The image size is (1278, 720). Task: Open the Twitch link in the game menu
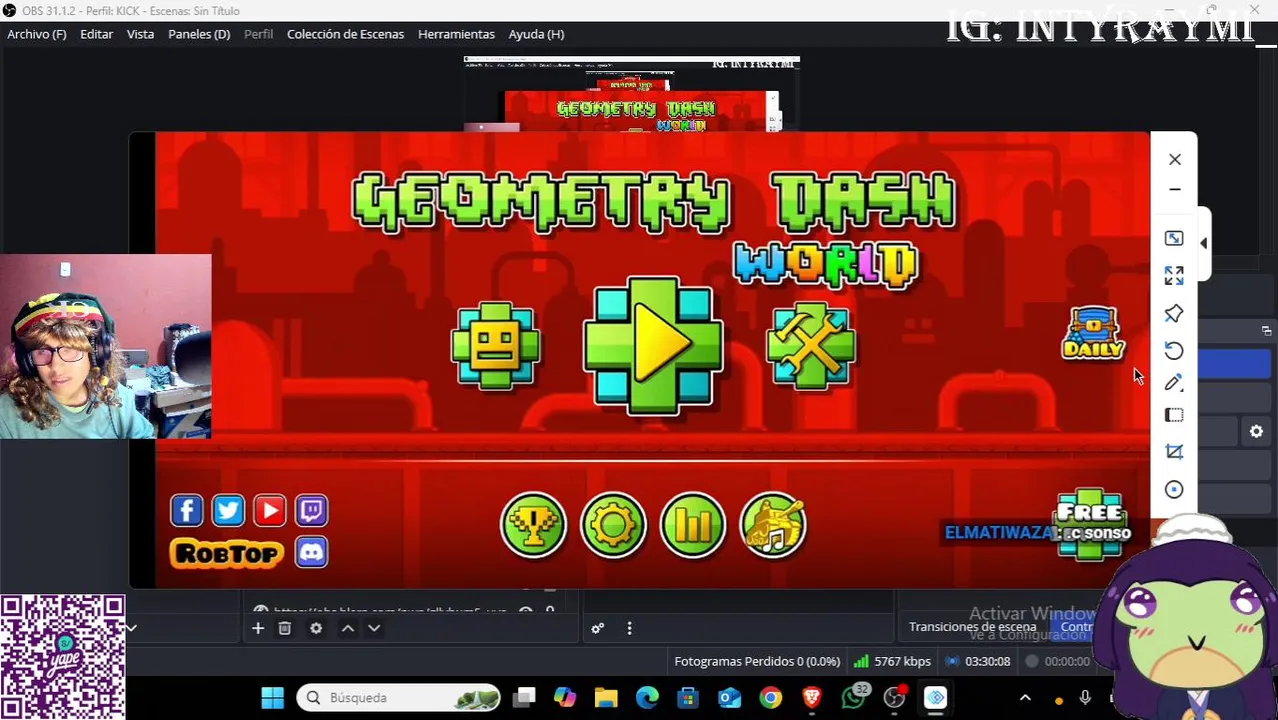click(311, 511)
